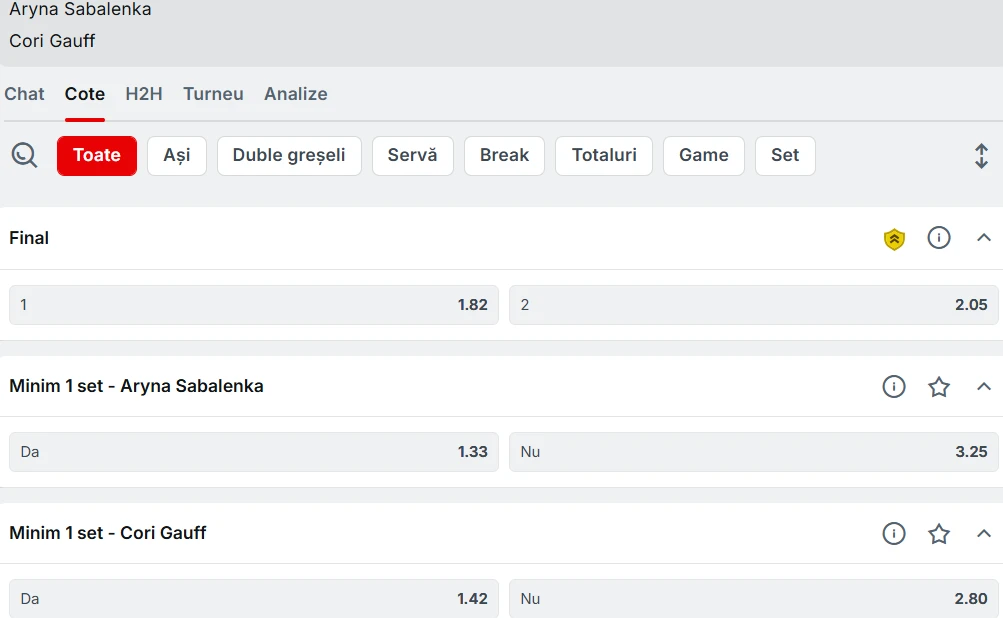Collapse the Final market section

coord(984,238)
